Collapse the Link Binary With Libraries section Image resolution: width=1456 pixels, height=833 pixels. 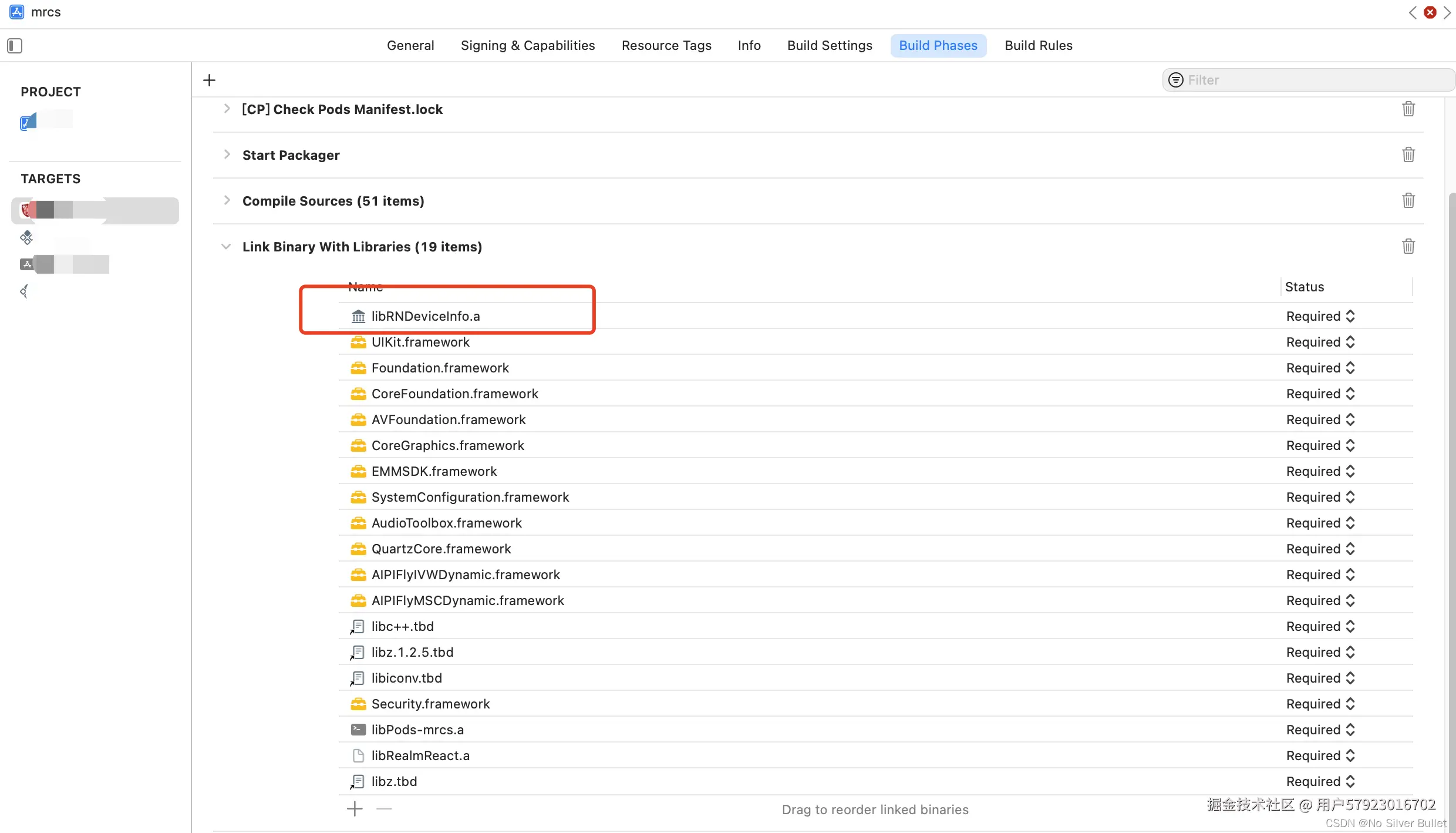pos(226,247)
